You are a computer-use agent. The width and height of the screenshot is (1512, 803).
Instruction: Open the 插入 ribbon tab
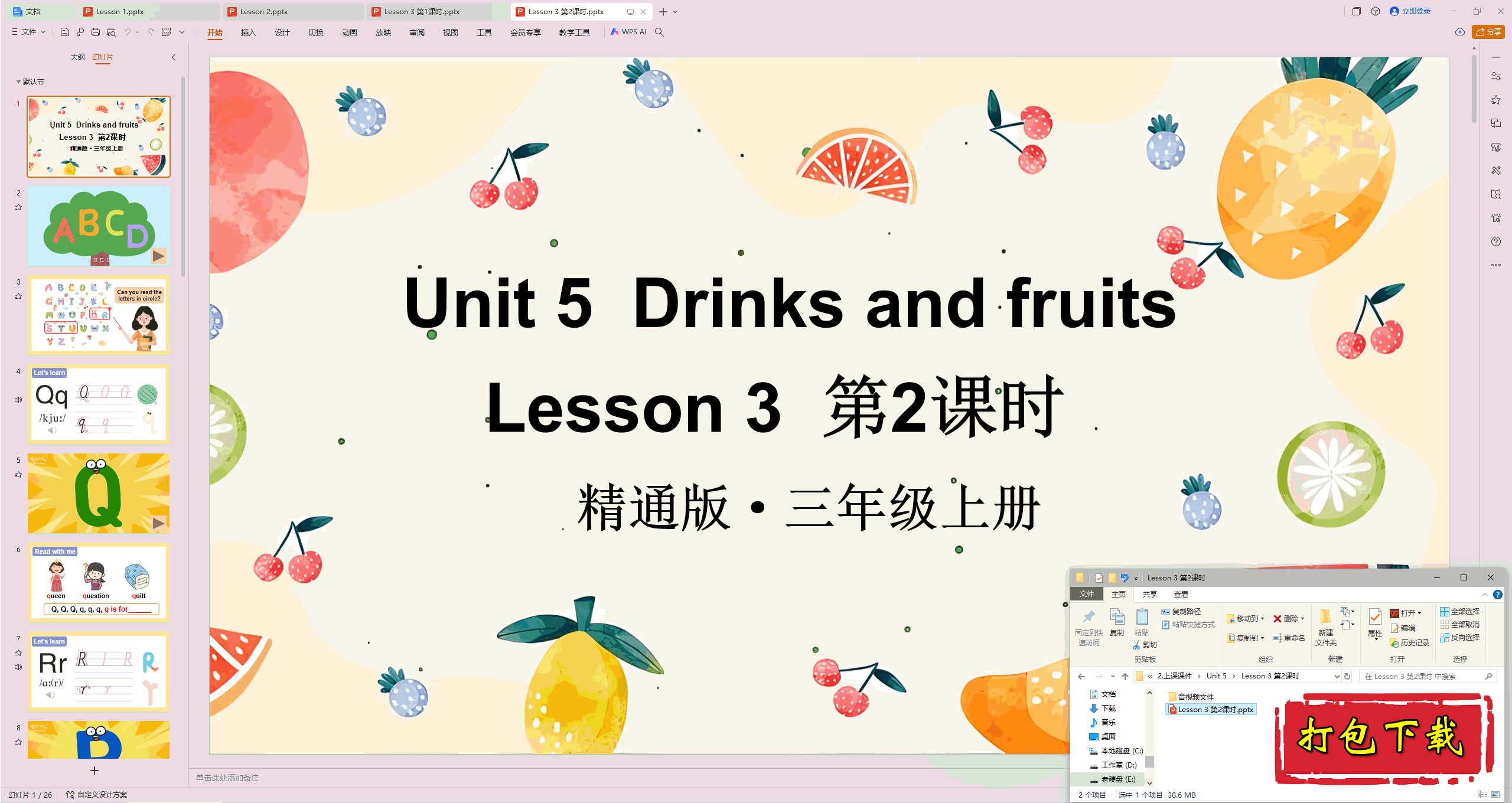click(249, 32)
